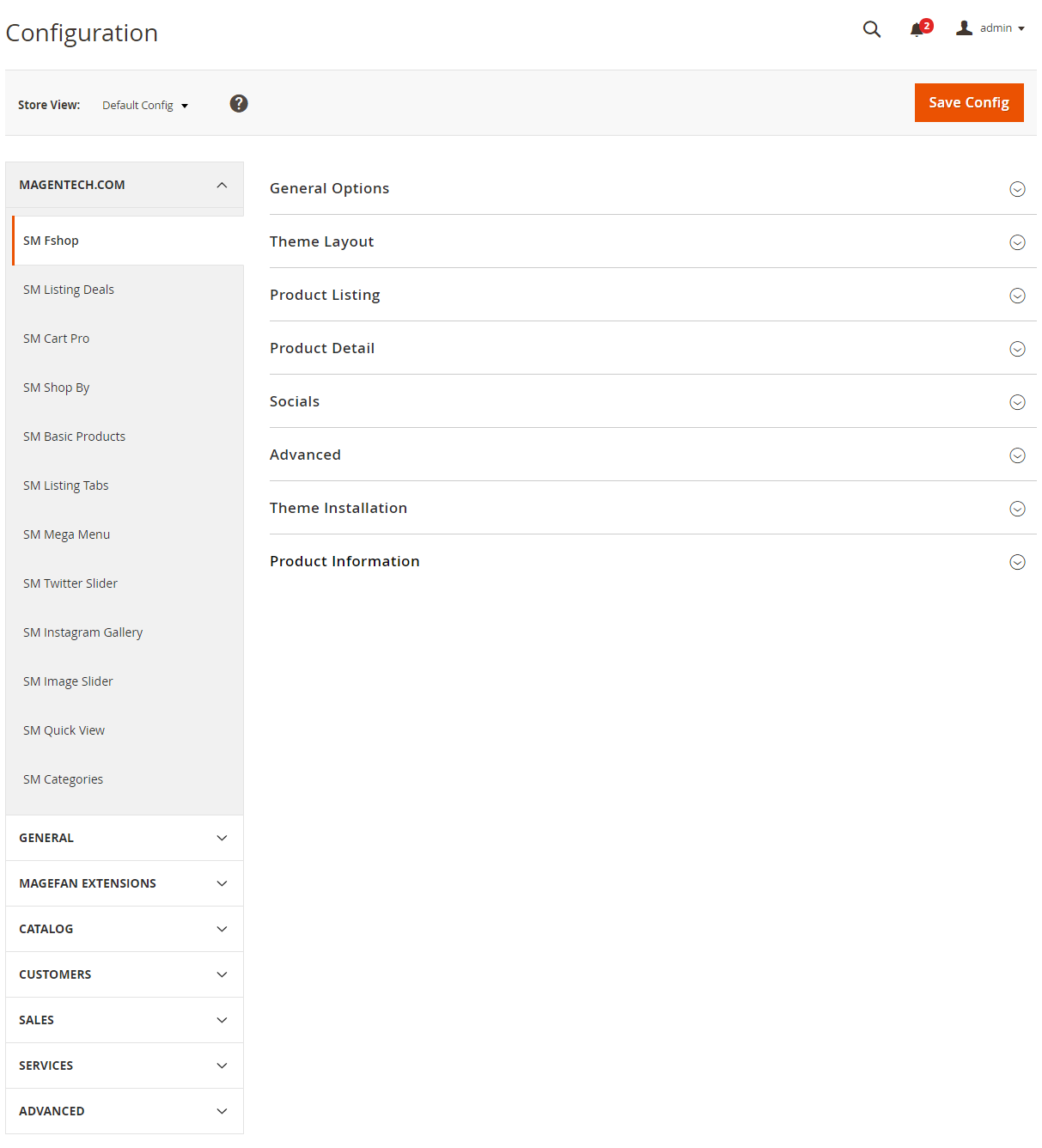Open the Default Config store view dropdown
Screen dimensions: 1042x1148
tap(145, 105)
